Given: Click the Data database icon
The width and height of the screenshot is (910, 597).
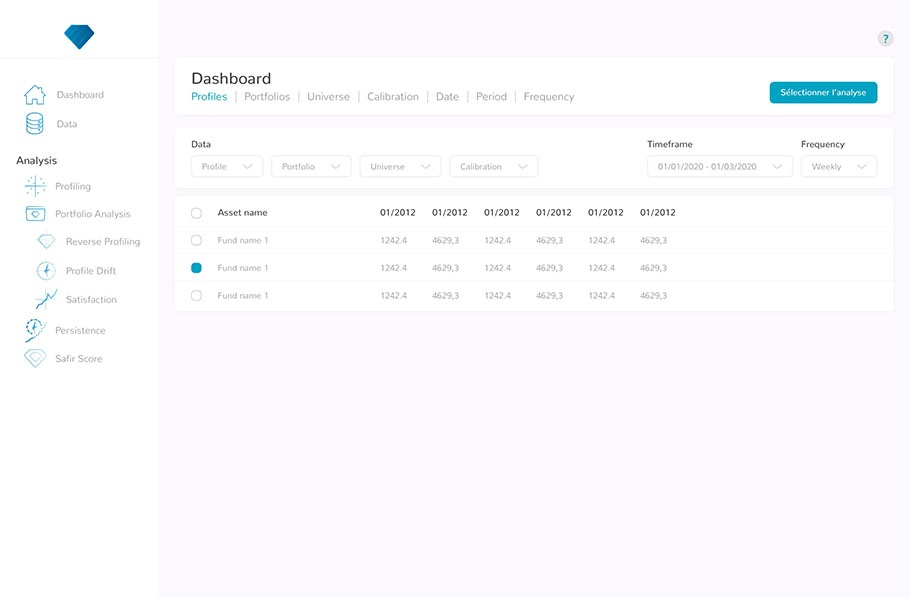Looking at the screenshot, I should point(35,124).
